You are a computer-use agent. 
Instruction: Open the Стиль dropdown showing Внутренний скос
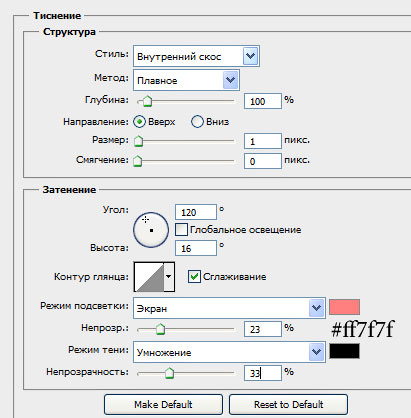coord(196,56)
